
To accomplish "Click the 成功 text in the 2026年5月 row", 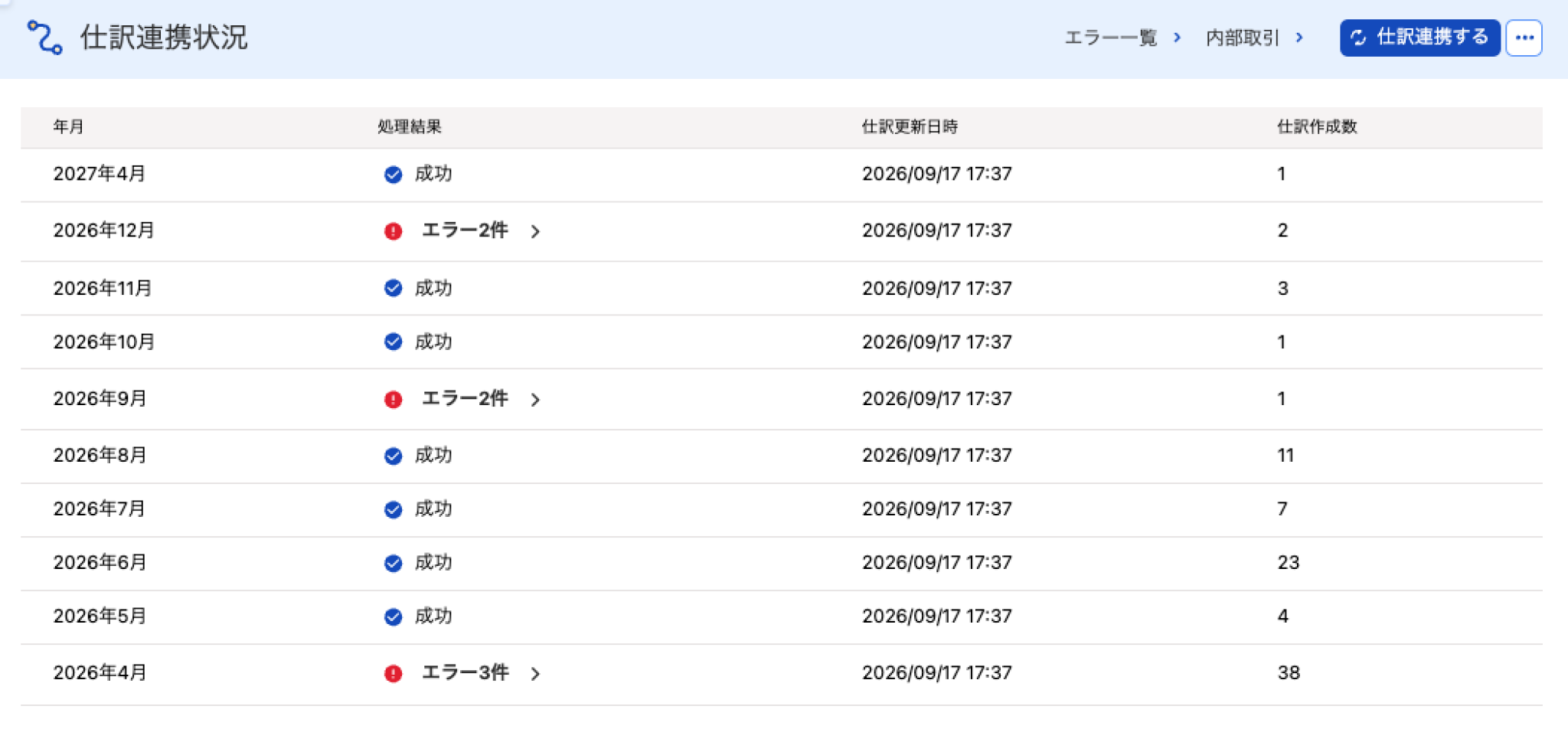I will click(x=433, y=616).
